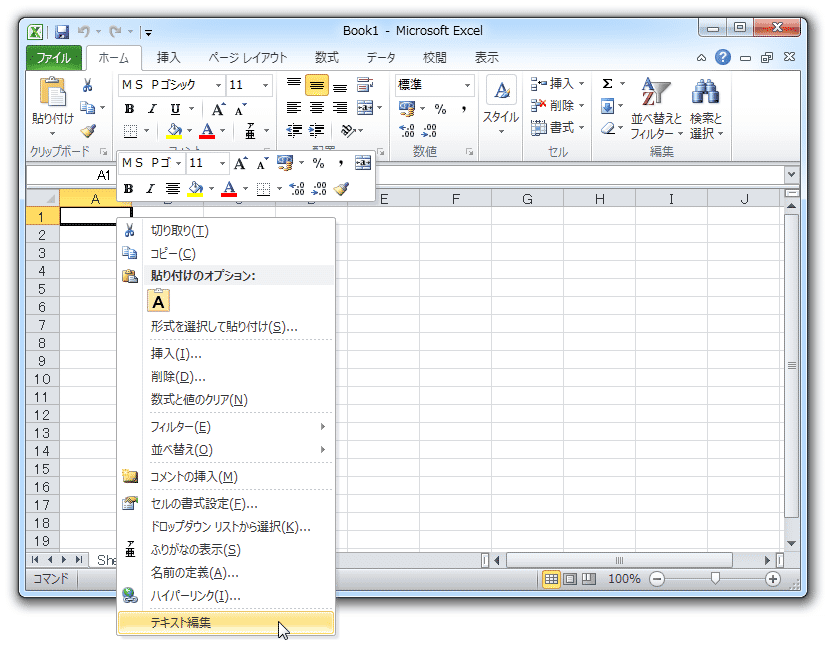
Task: Click the Save icon in quick access toolbar
Action: [62, 32]
